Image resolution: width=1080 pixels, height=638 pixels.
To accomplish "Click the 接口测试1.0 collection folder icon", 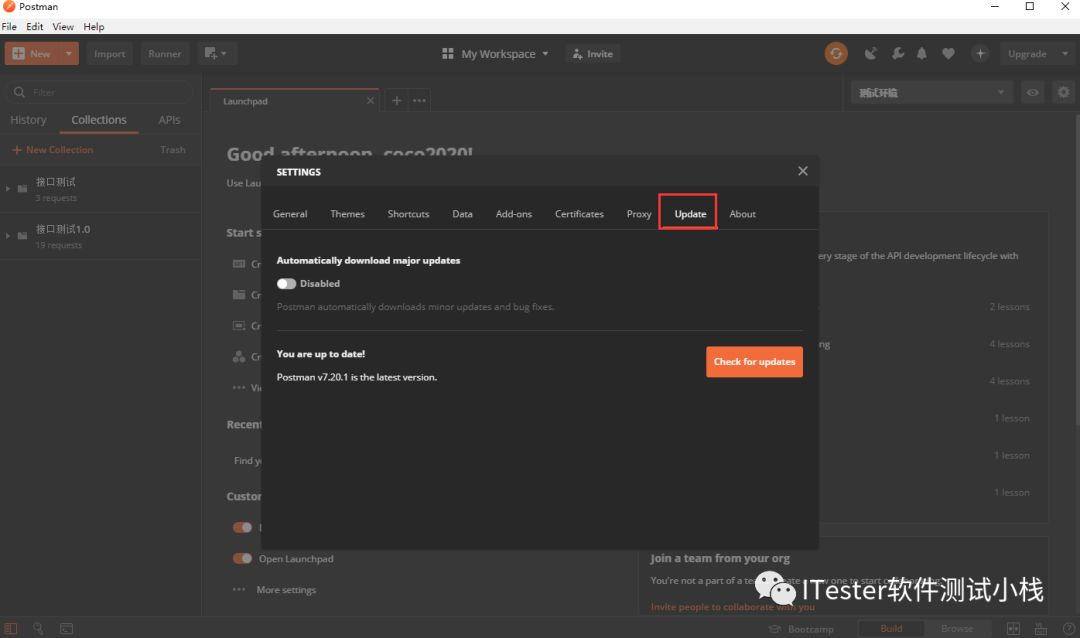I will point(23,236).
